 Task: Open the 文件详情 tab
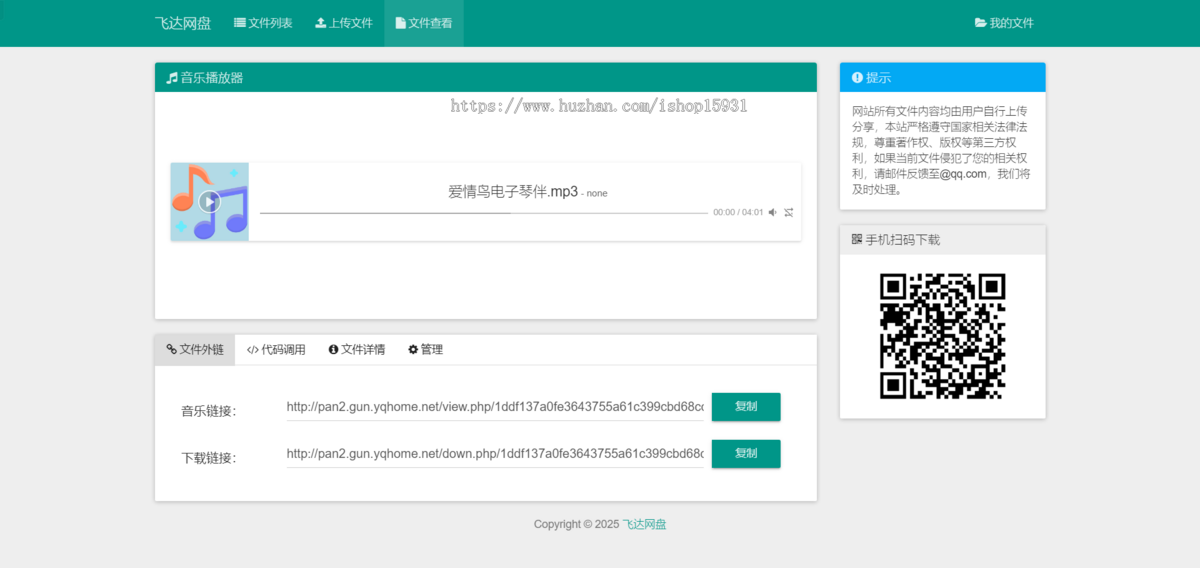coord(356,350)
